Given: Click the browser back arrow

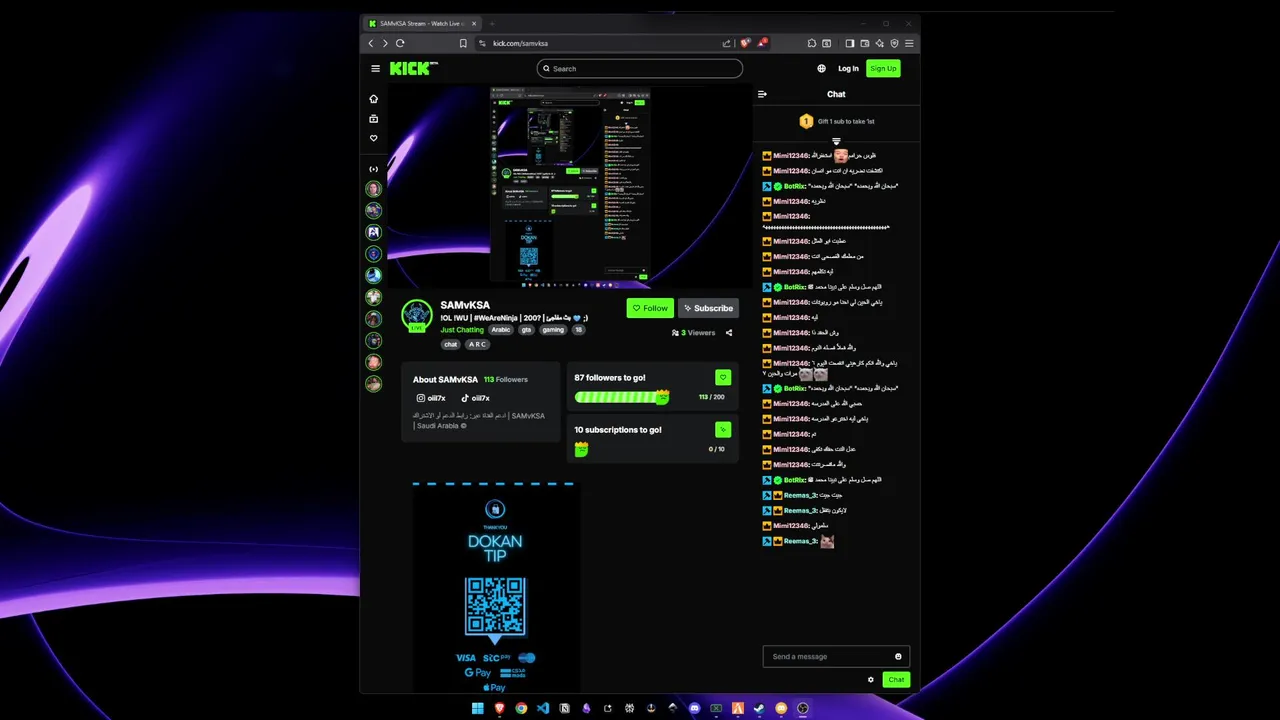Looking at the screenshot, I should pos(371,43).
